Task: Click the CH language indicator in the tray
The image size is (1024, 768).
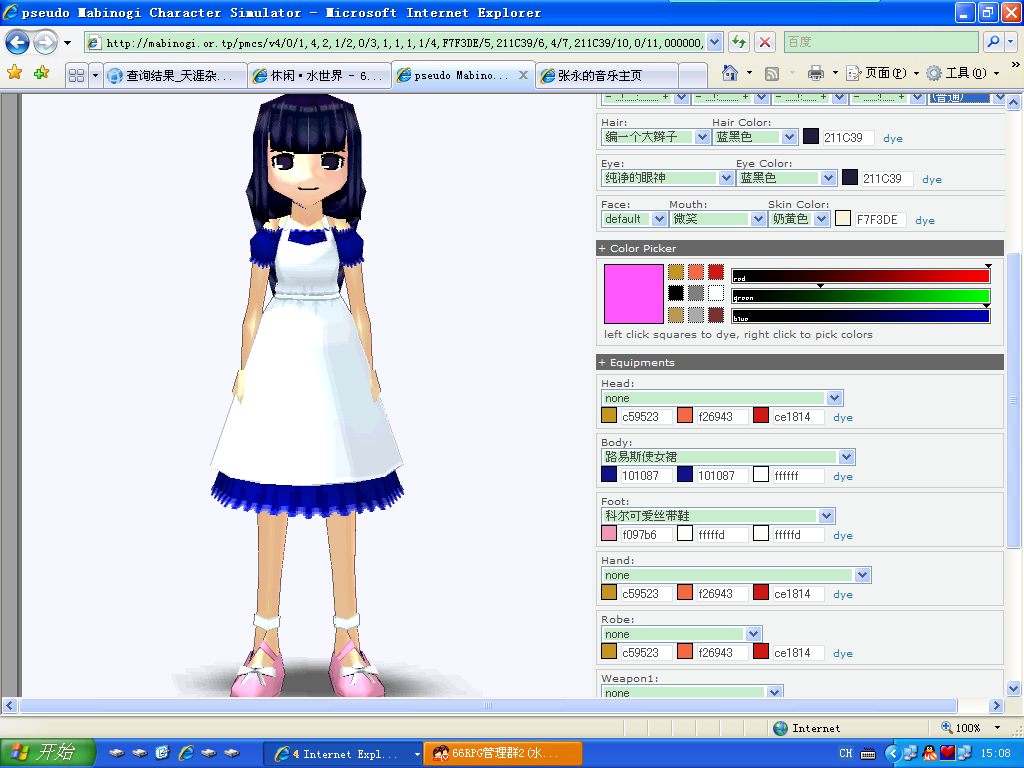Action: (x=846, y=753)
